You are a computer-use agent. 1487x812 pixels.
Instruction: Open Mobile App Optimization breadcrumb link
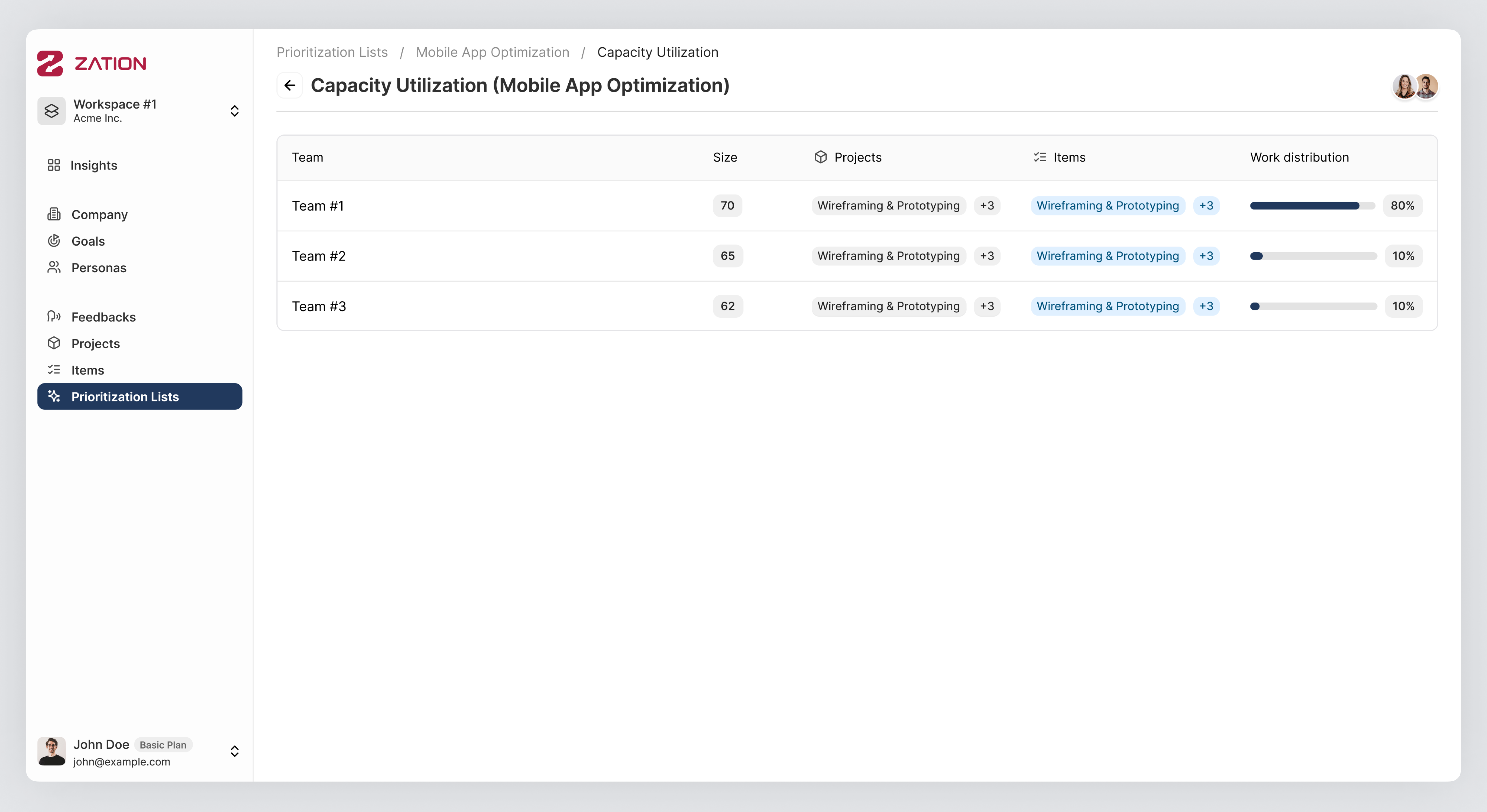point(492,52)
